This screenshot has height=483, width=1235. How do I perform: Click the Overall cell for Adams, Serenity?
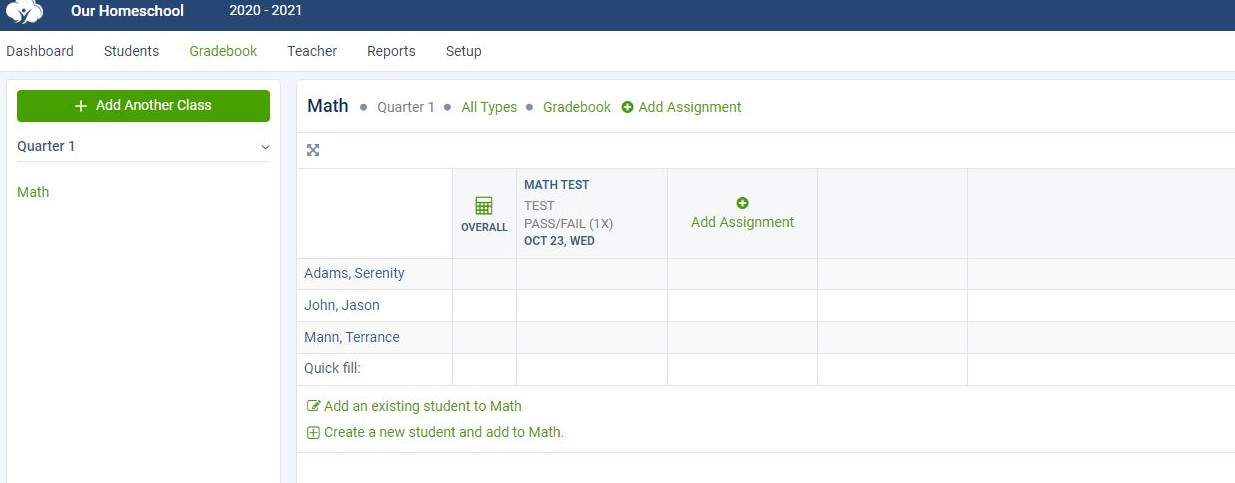point(484,274)
